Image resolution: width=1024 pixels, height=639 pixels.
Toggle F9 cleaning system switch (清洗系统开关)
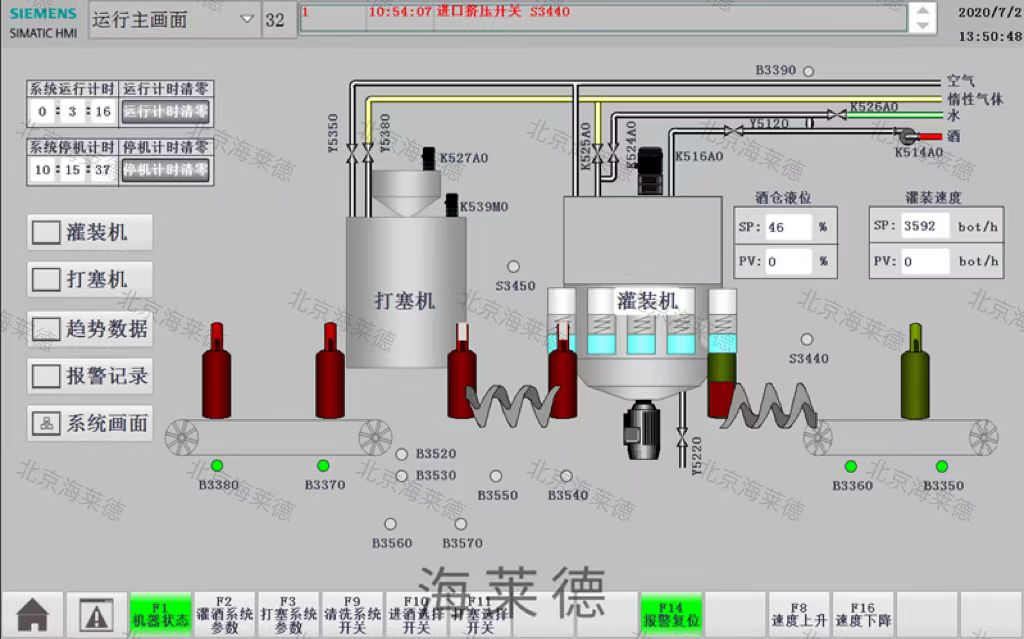pos(352,613)
